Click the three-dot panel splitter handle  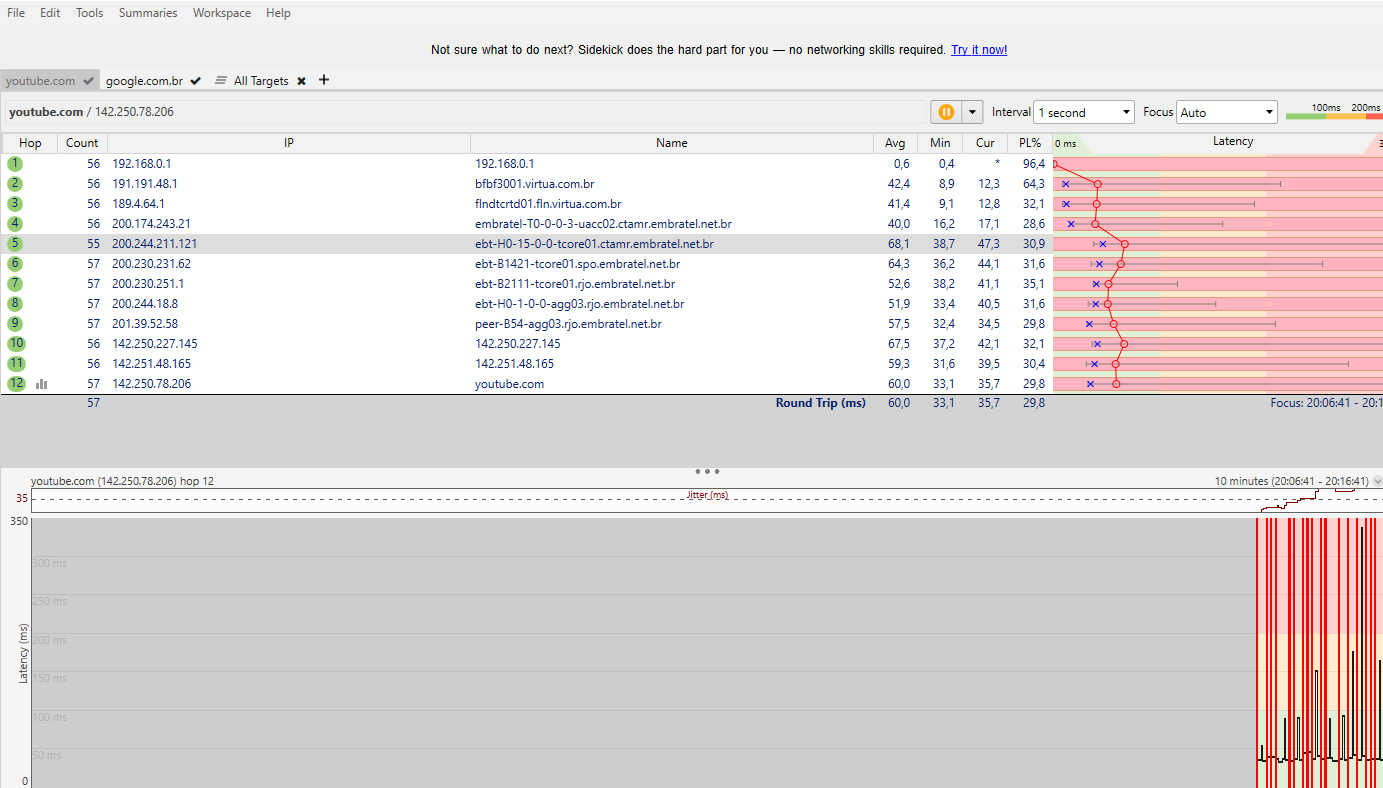707,471
